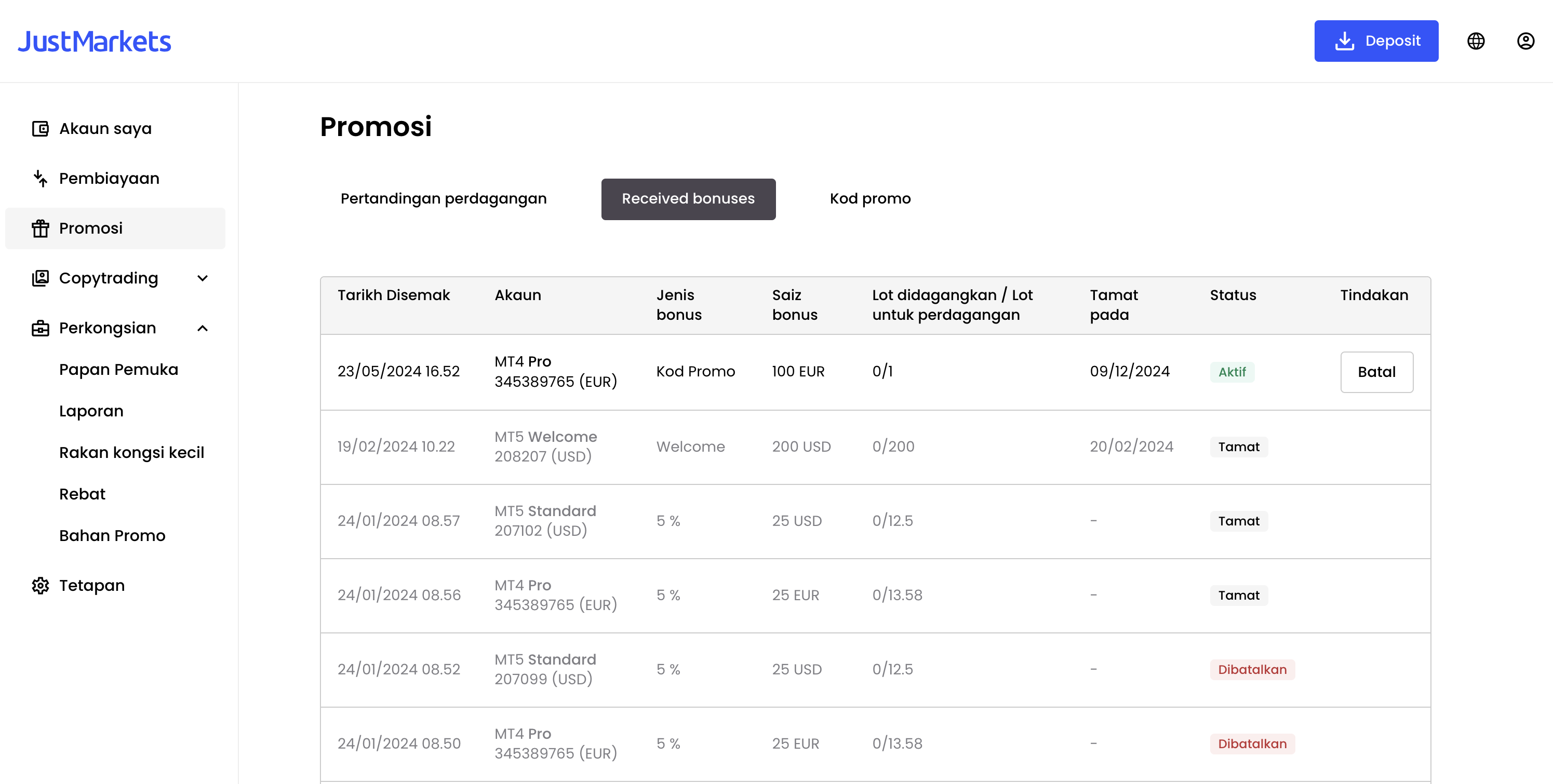
Task: Click the Akaun column header
Action: point(518,295)
